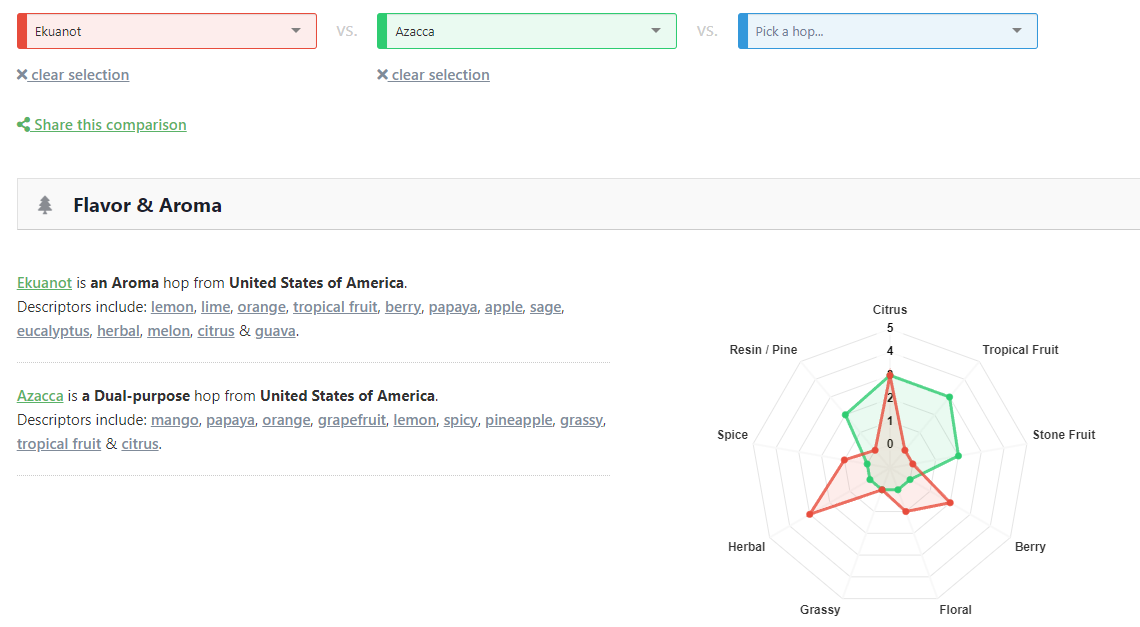Follow the pineapple descriptor link
This screenshot has width=1140, height=627.
[x=518, y=420]
